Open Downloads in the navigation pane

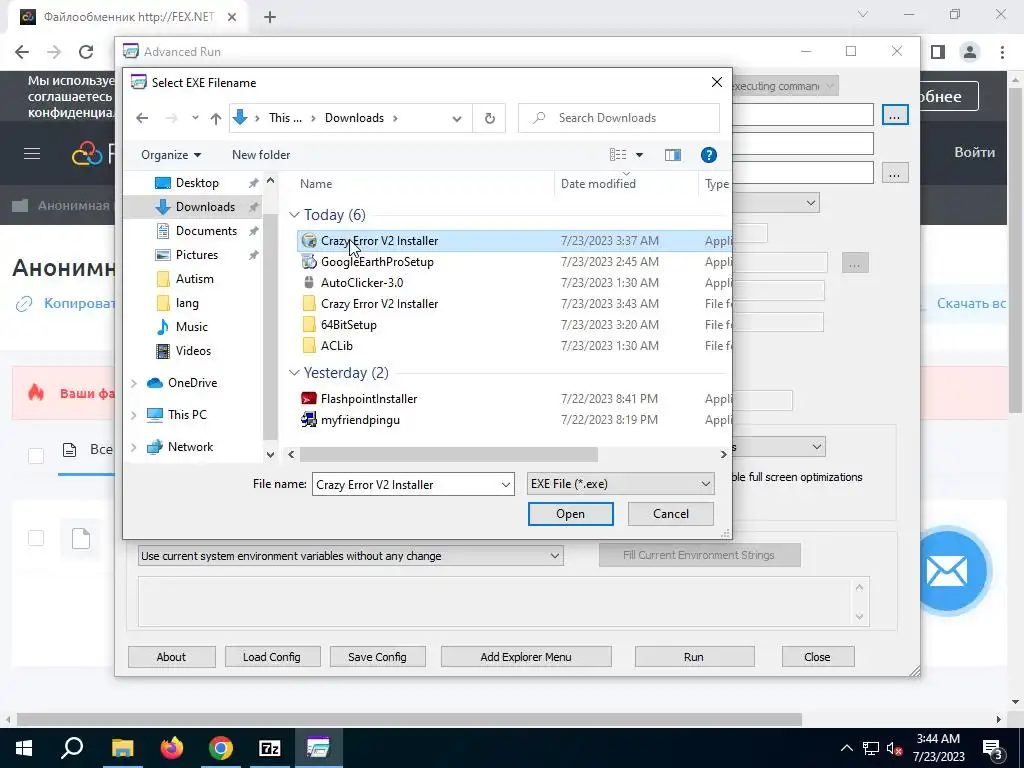pyautogui.click(x=204, y=207)
